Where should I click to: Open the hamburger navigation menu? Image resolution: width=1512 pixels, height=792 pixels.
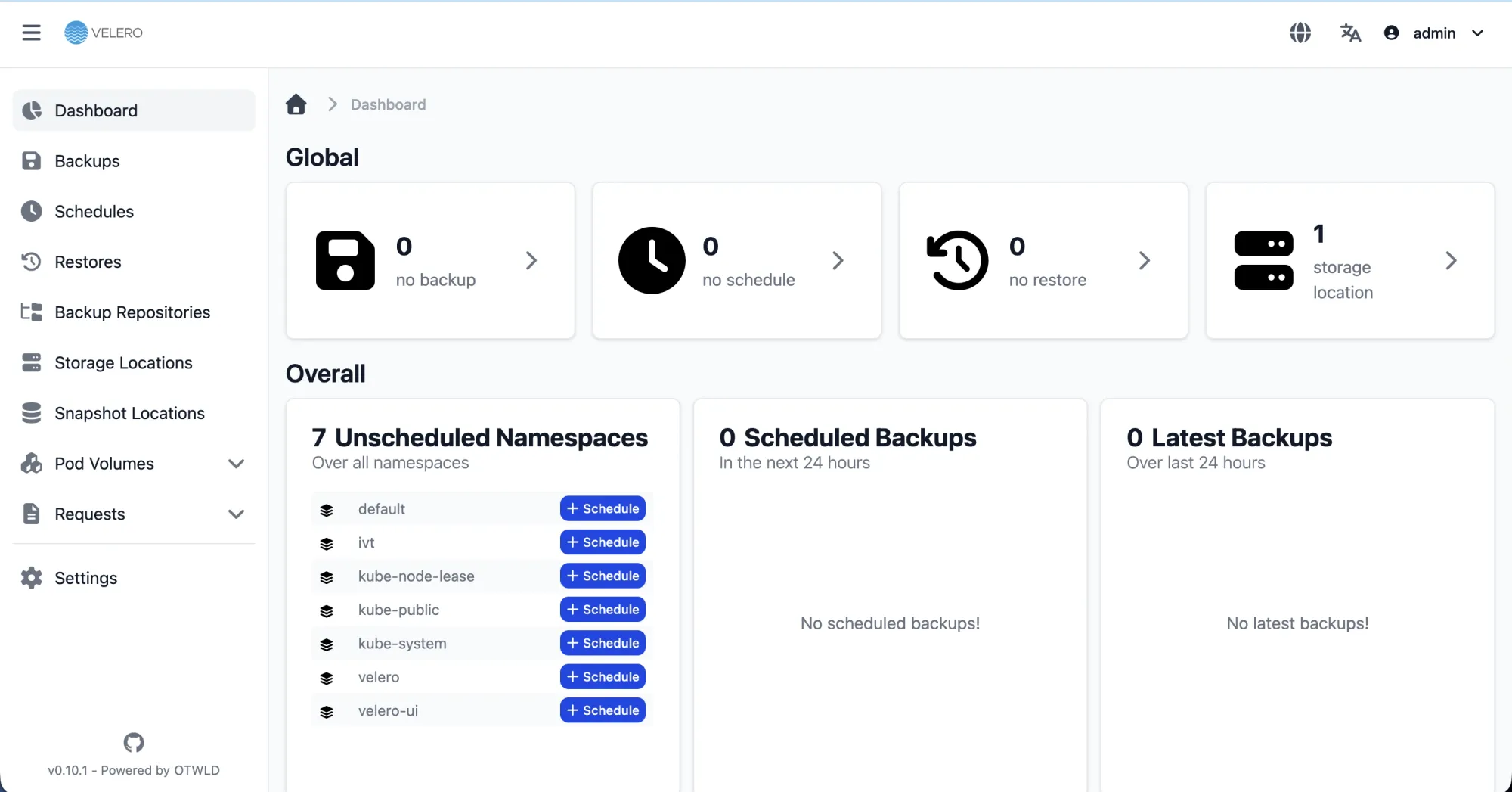(31, 33)
